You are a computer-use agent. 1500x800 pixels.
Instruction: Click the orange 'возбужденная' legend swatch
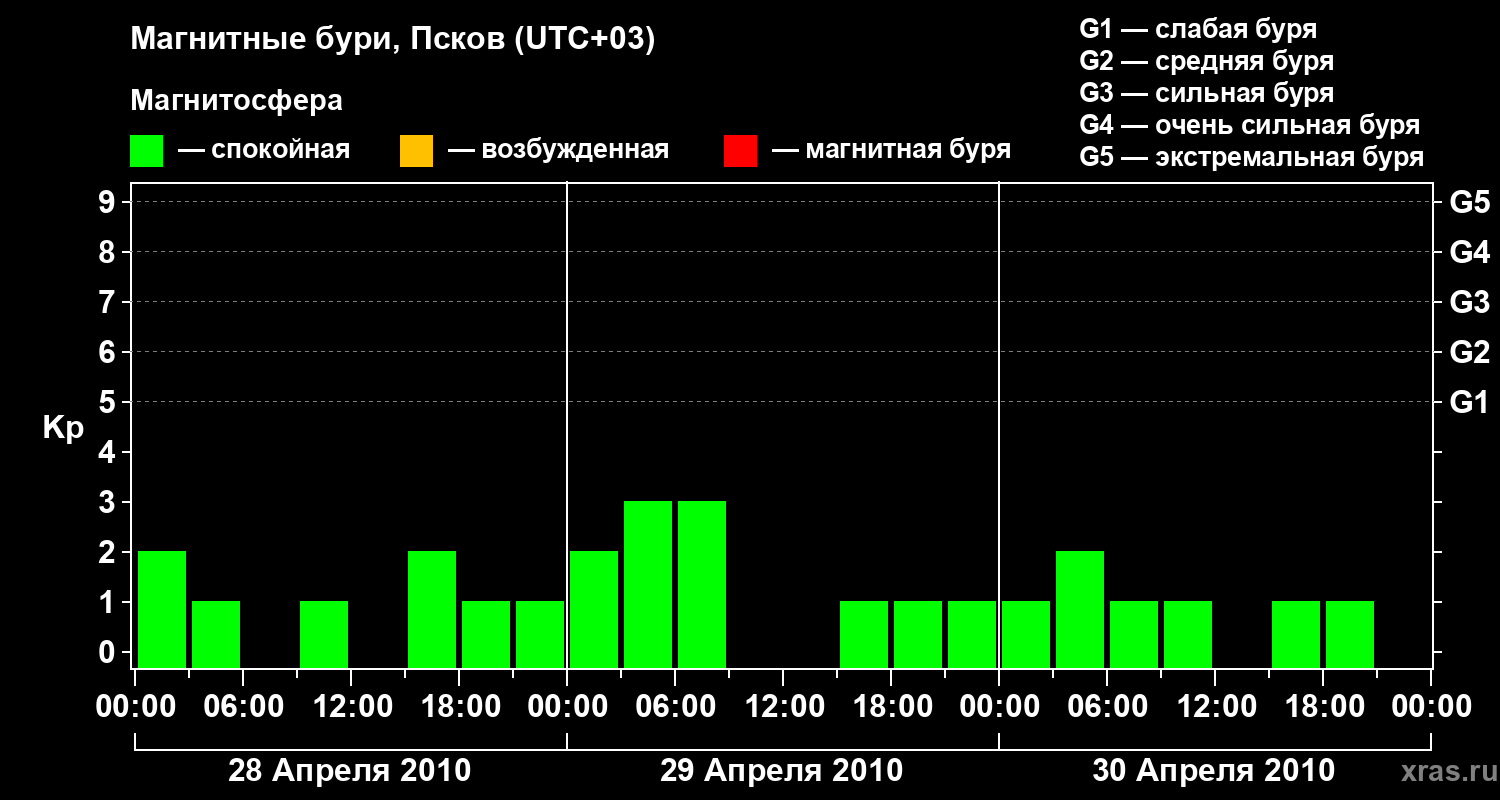click(x=416, y=151)
